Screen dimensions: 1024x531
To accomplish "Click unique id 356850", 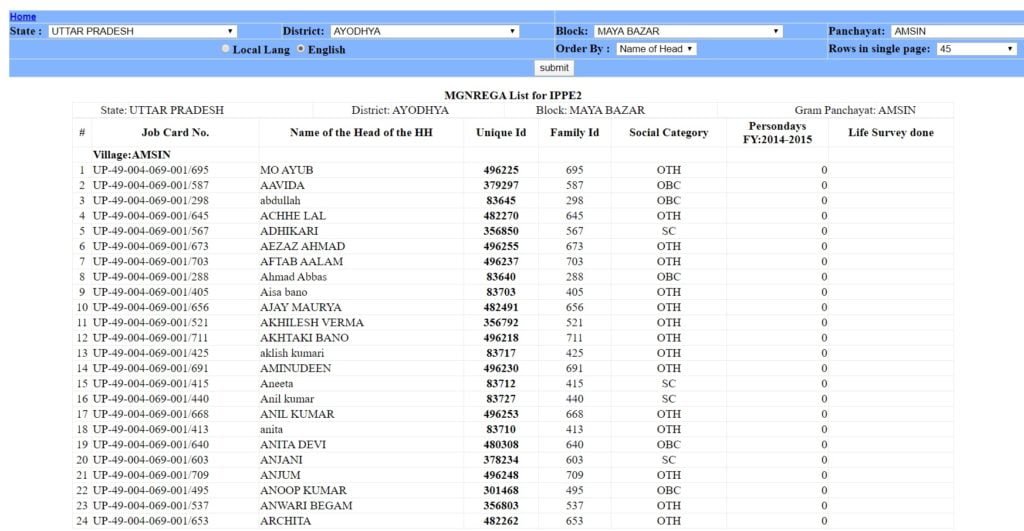I will click(501, 231).
